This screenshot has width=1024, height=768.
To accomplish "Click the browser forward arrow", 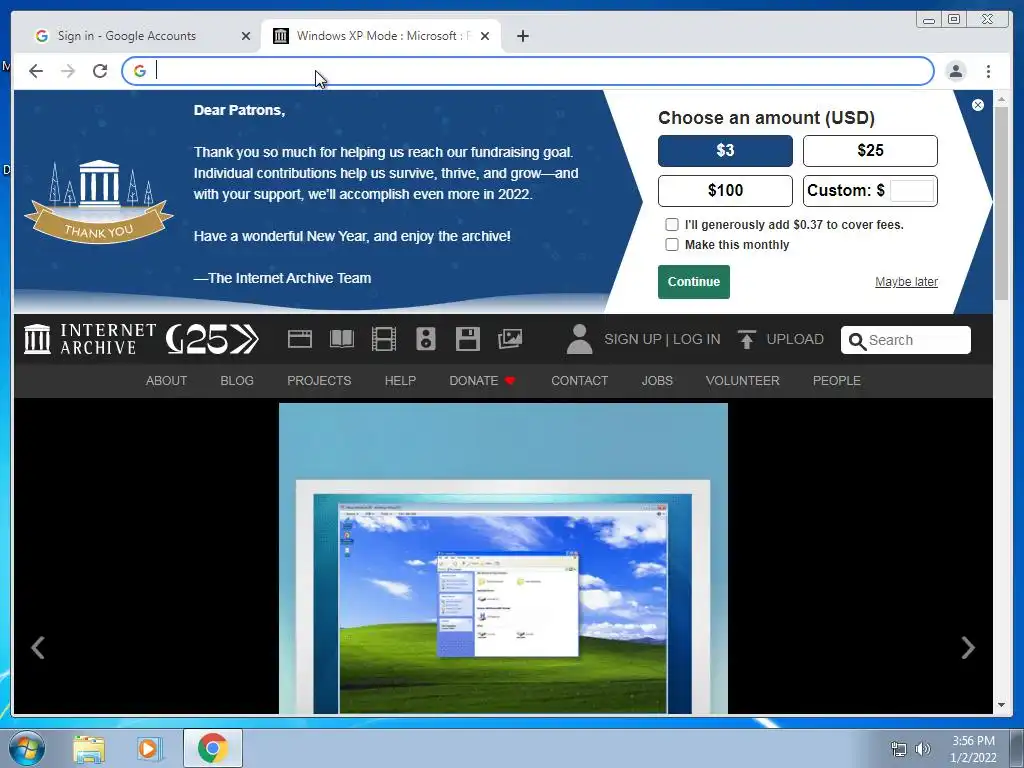I will 68,71.
